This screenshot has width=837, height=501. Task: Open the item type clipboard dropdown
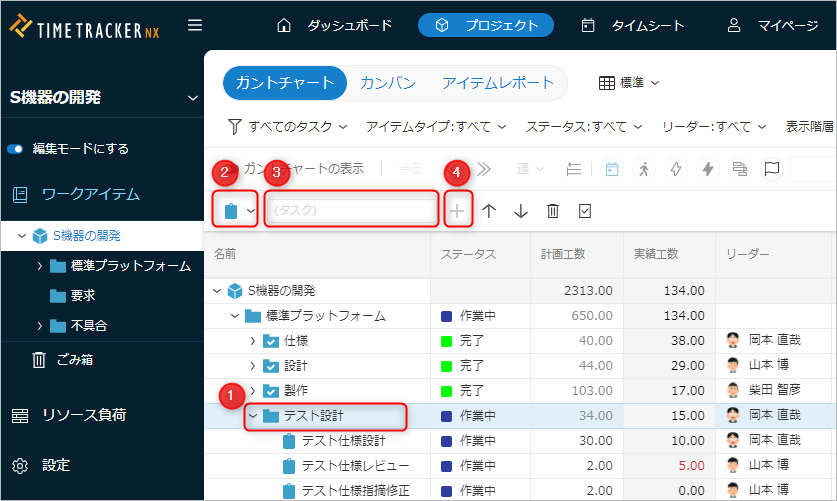(238, 211)
